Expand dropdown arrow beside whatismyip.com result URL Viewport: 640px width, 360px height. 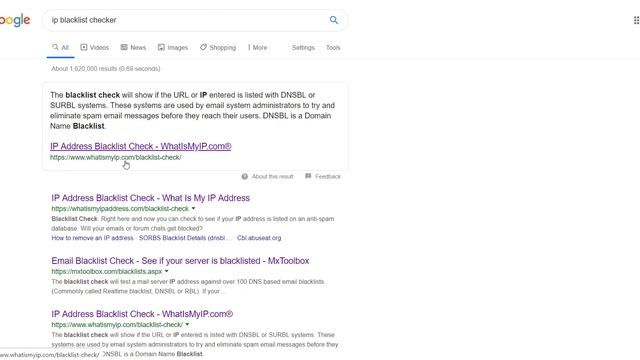click(187, 325)
